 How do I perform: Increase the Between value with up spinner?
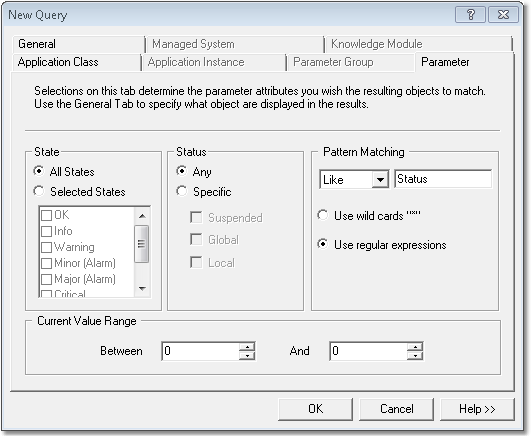(247, 347)
